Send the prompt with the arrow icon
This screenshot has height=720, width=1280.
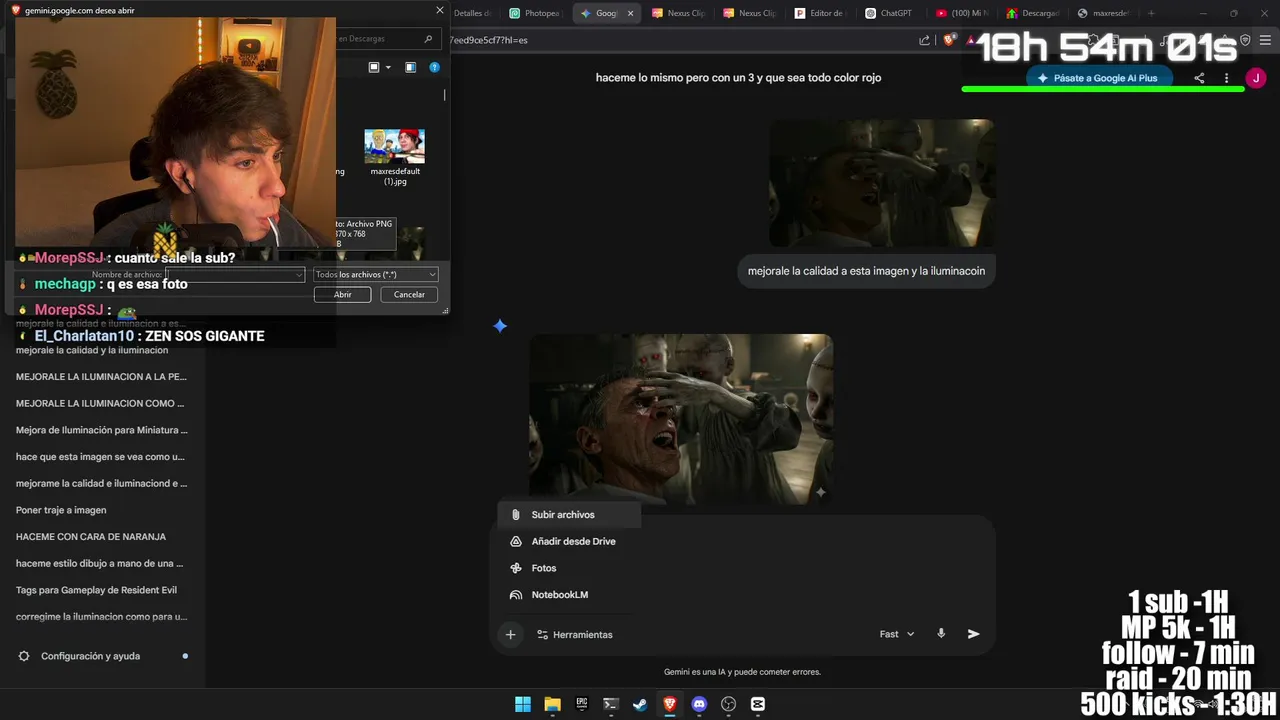click(x=974, y=634)
